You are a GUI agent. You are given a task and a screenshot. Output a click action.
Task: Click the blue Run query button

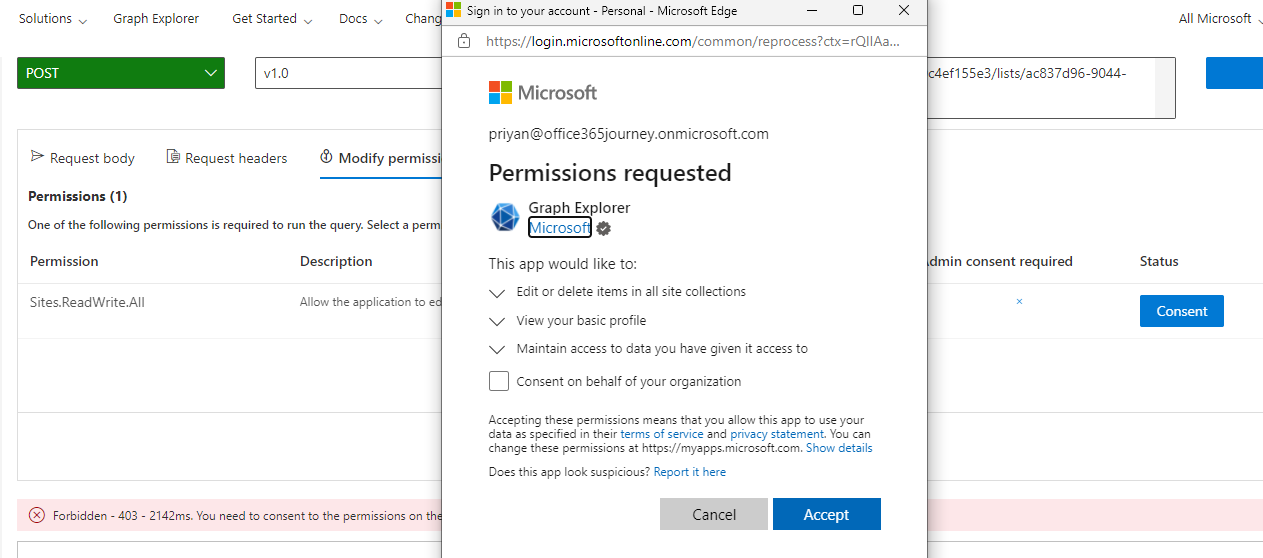(1234, 73)
